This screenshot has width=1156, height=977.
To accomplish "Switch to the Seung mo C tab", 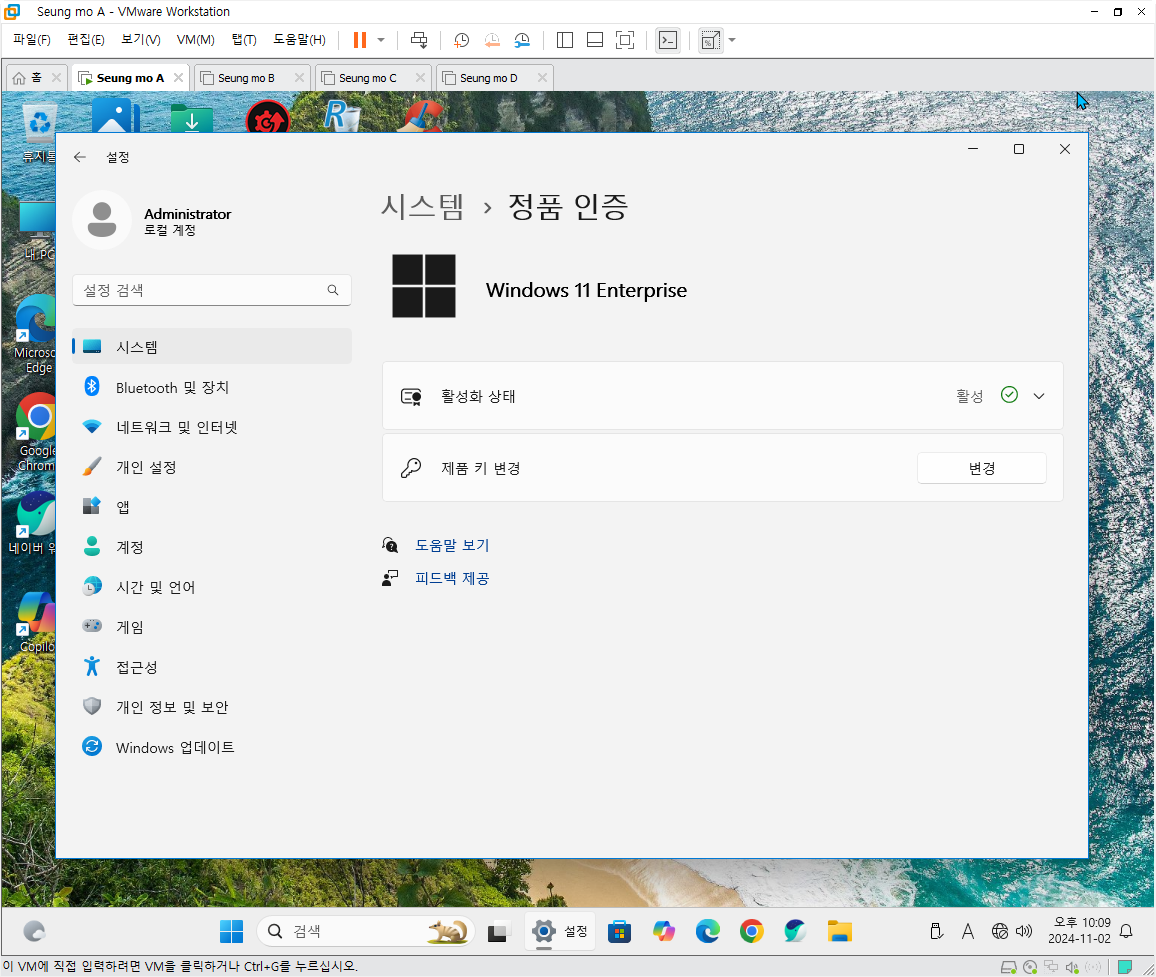I will [368, 78].
